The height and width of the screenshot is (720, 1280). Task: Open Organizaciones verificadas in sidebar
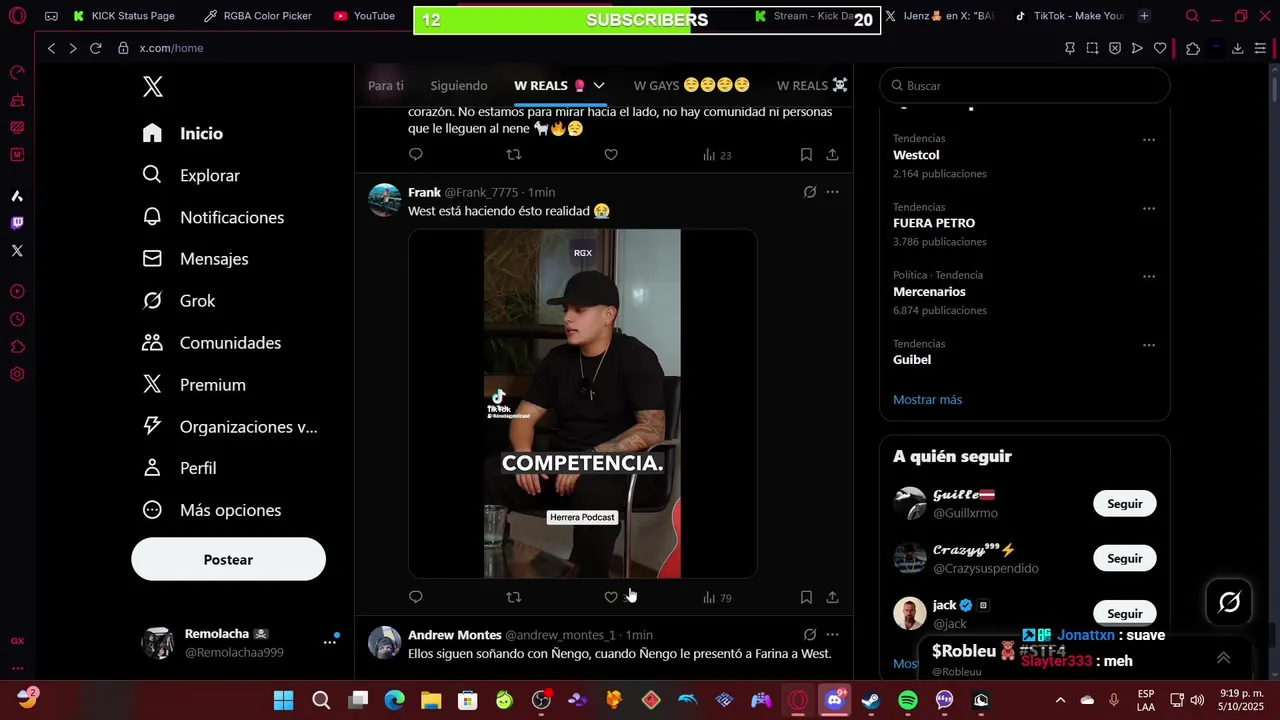click(x=230, y=427)
